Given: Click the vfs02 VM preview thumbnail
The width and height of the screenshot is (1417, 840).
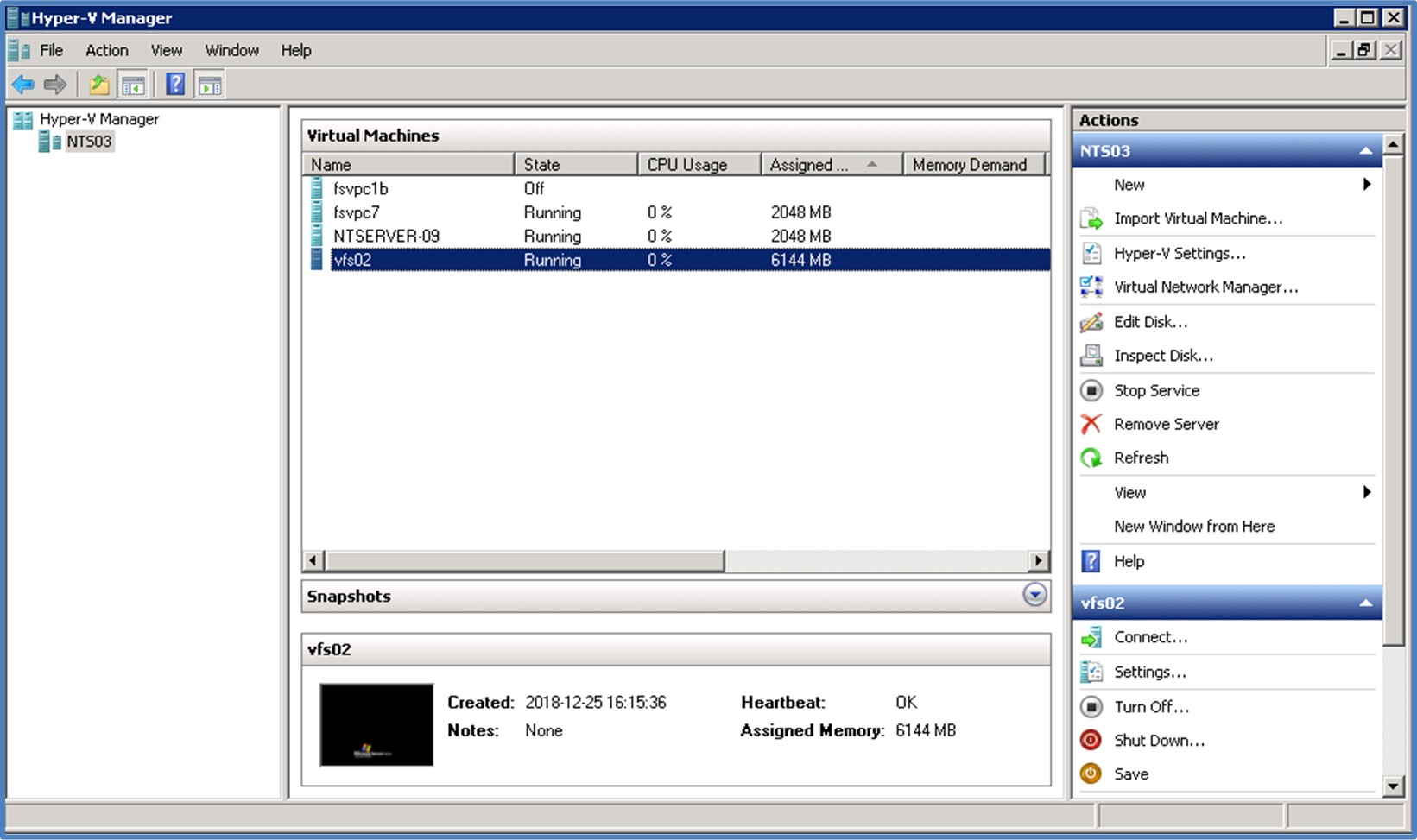Looking at the screenshot, I should (376, 725).
